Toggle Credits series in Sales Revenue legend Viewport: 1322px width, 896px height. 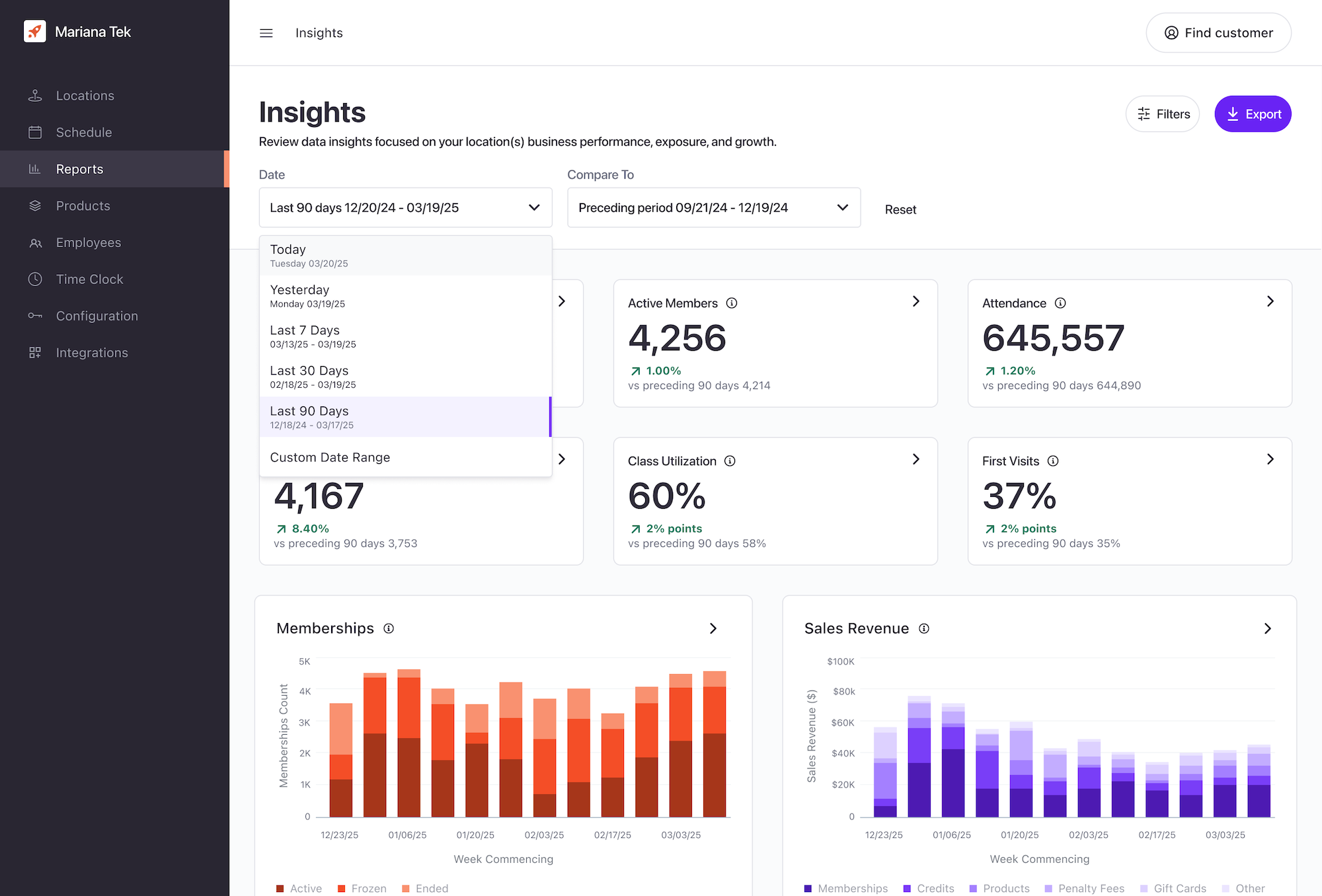coord(928,888)
